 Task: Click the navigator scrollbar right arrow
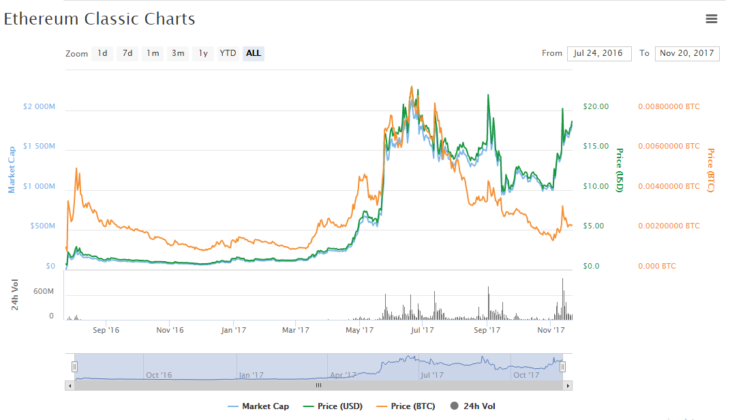[568, 386]
